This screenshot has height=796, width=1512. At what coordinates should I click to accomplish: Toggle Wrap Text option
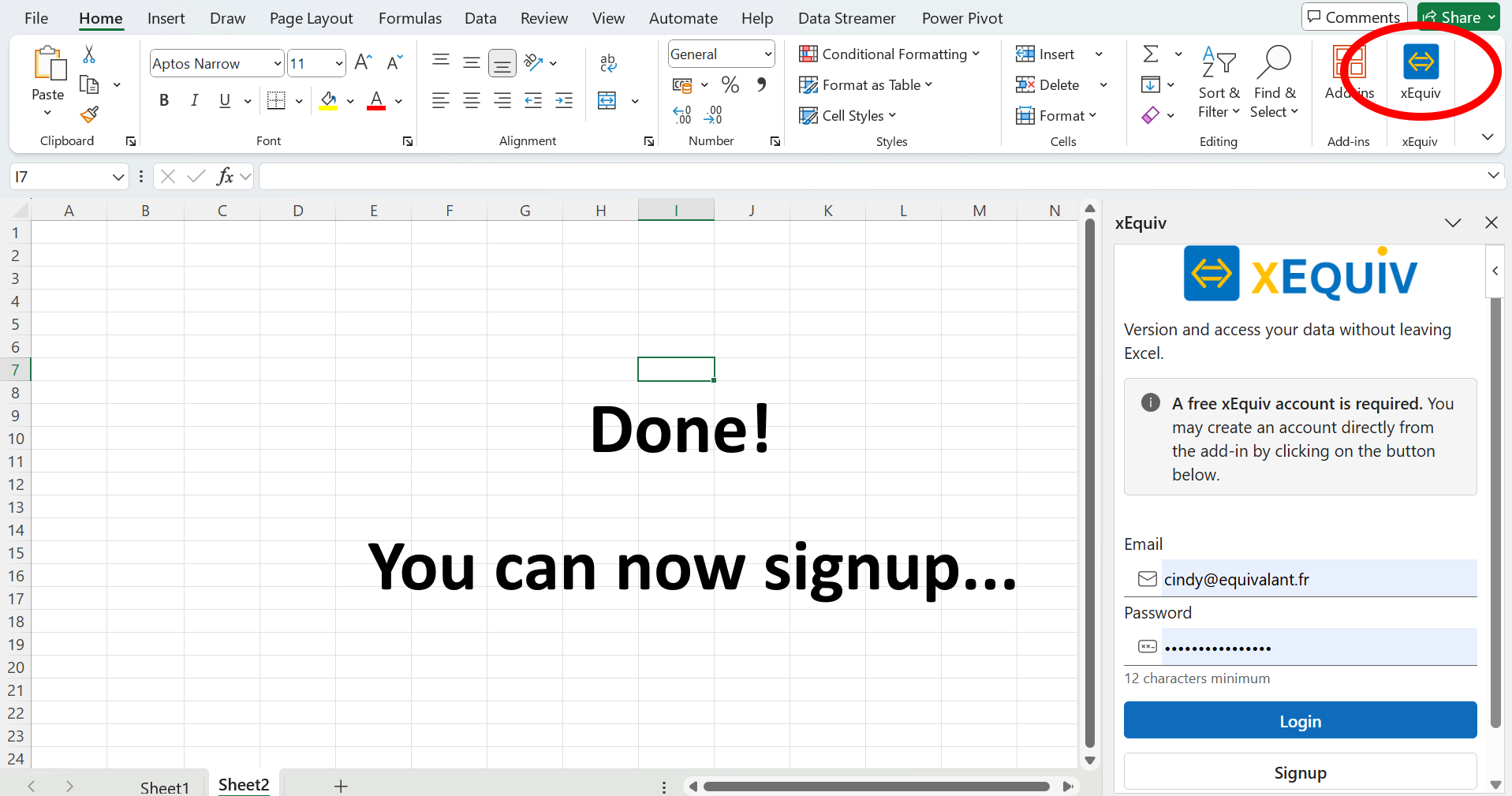coord(607,63)
